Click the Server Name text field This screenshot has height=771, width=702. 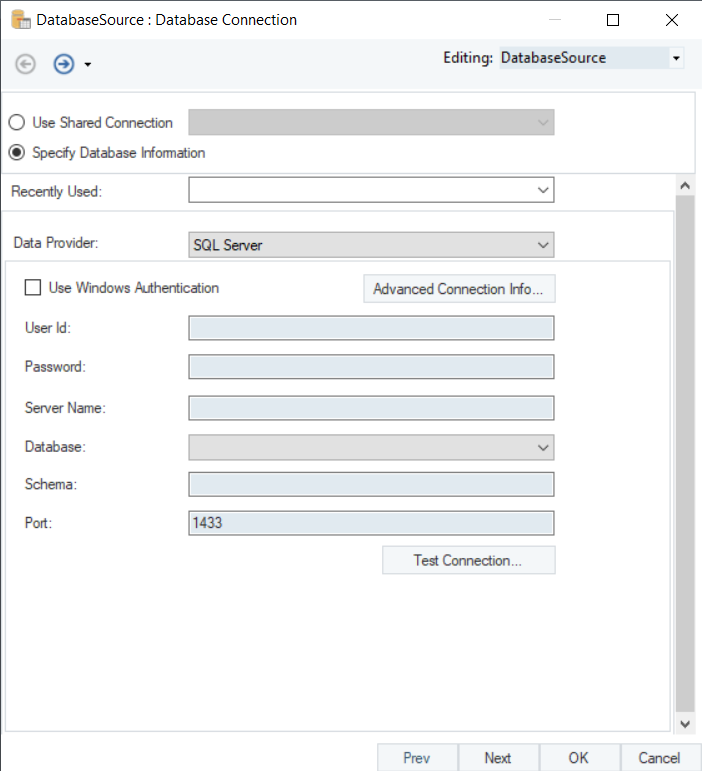click(370, 408)
